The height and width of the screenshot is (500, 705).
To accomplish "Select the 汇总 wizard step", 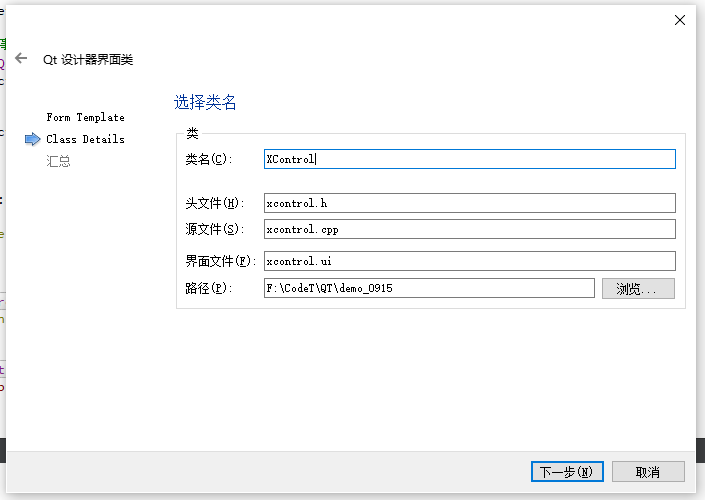I will coord(58,161).
